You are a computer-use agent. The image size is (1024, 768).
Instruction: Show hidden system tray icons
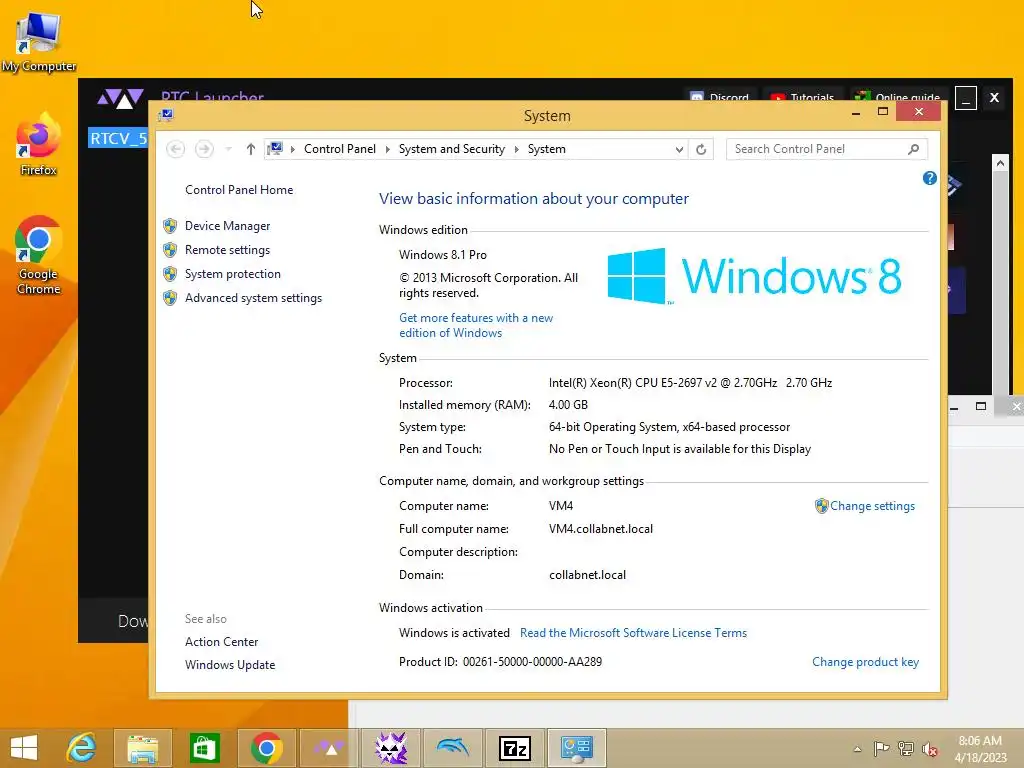(857, 749)
